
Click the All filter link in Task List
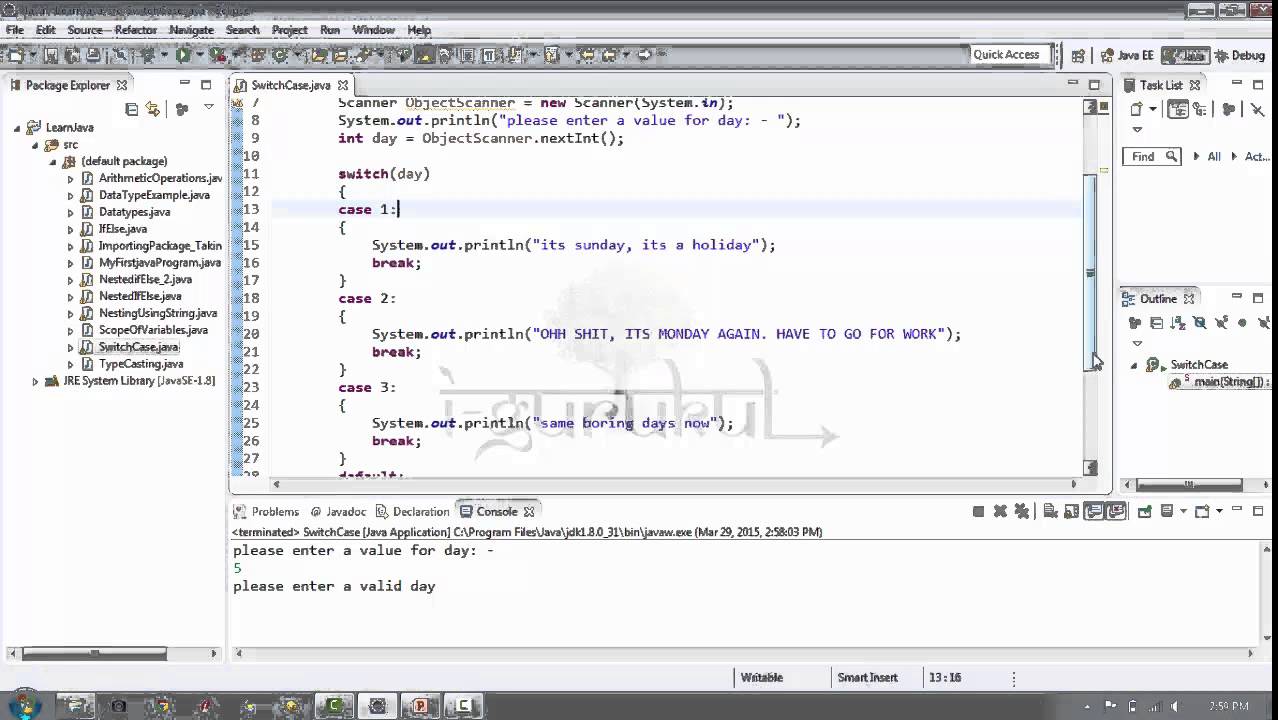1214,156
